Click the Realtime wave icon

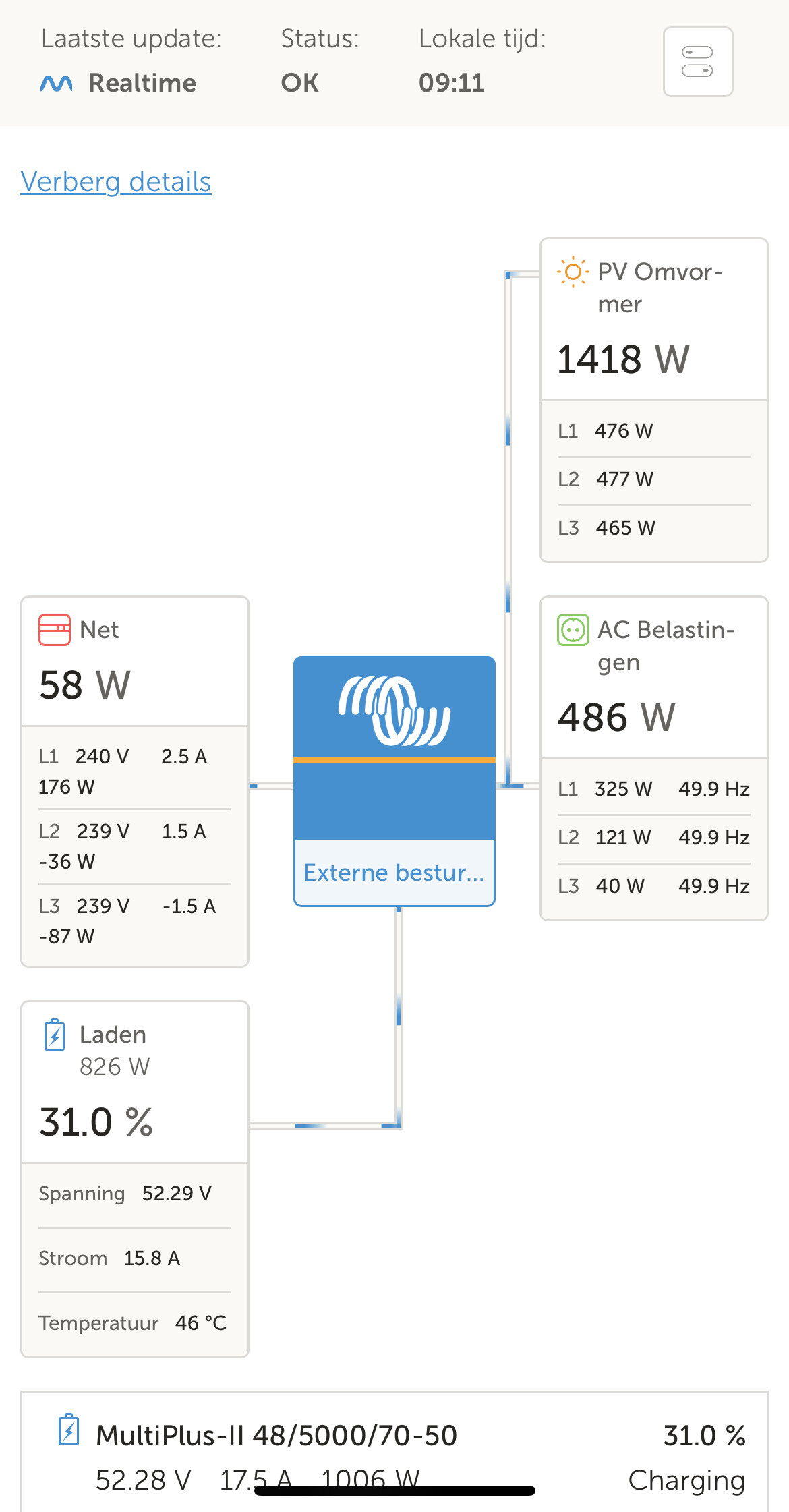click(x=57, y=83)
